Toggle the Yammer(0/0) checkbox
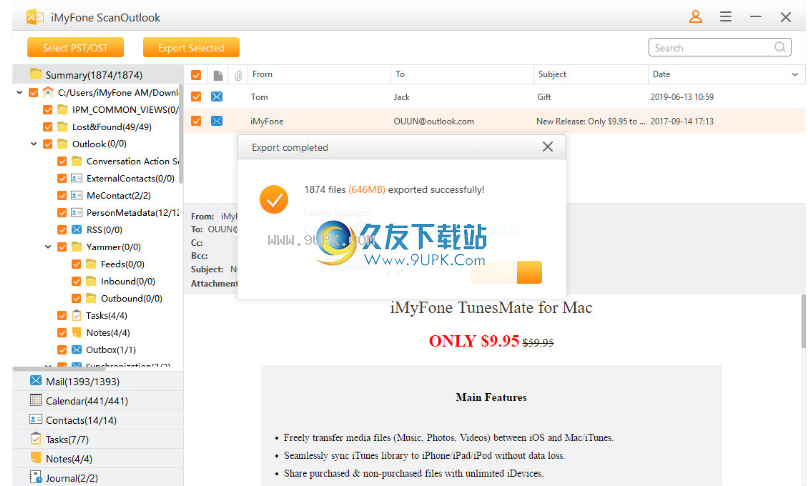Screen dimensions: 808x486 point(62,247)
